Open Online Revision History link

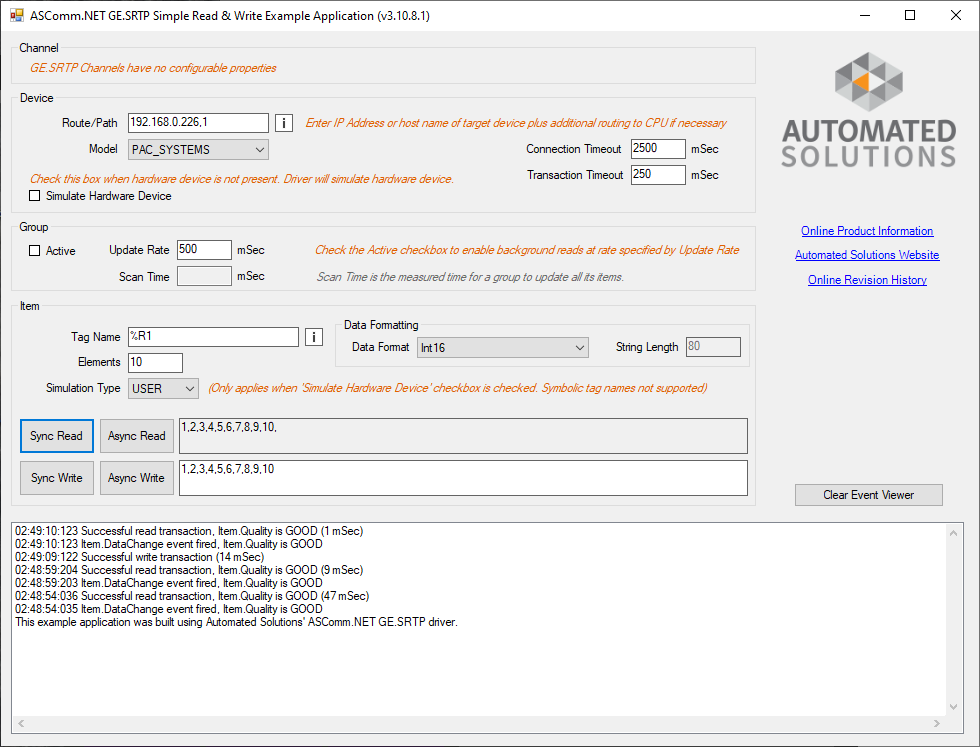click(867, 280)
